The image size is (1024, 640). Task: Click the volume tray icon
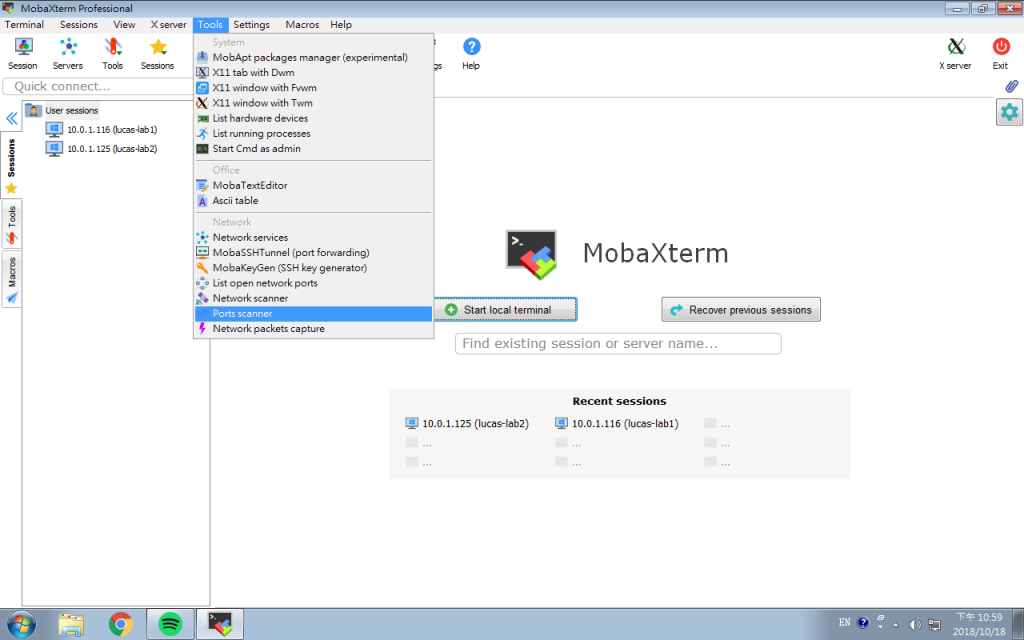(x=914, y=624)
